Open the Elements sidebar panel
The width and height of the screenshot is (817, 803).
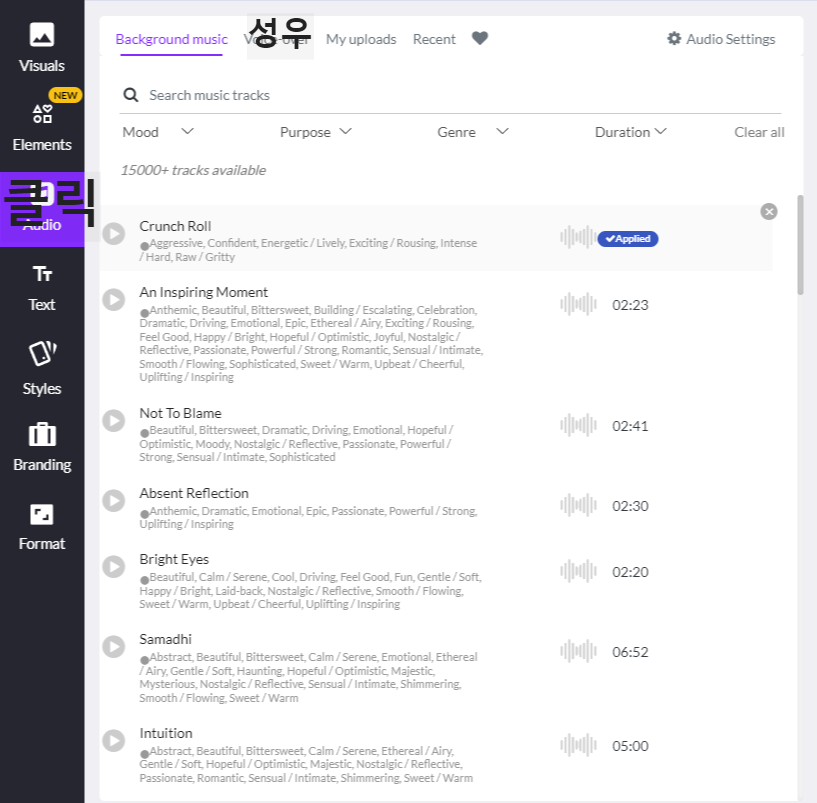[42, 127]
